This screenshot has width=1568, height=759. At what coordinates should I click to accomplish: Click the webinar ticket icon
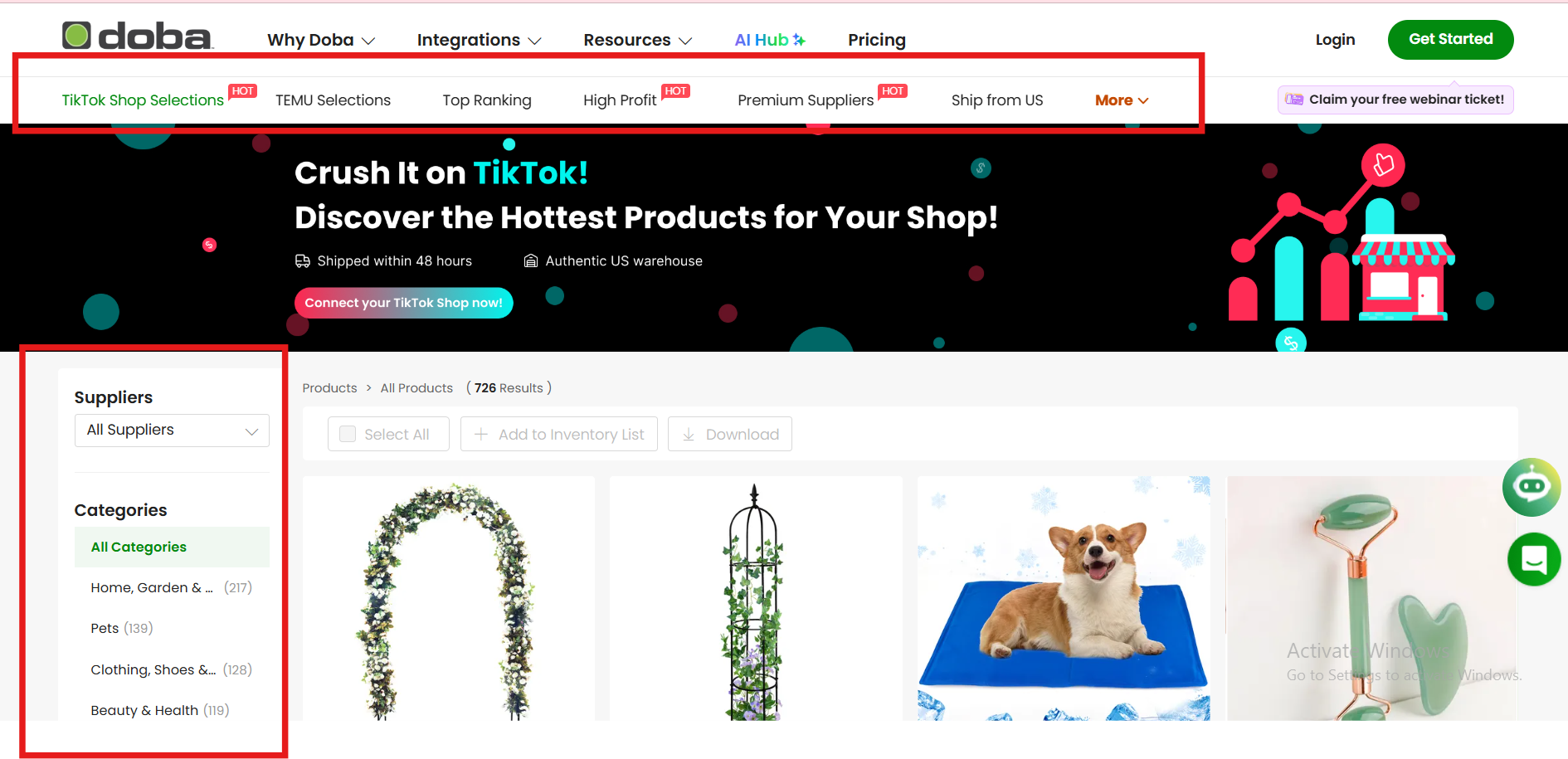pos(1294,100)
